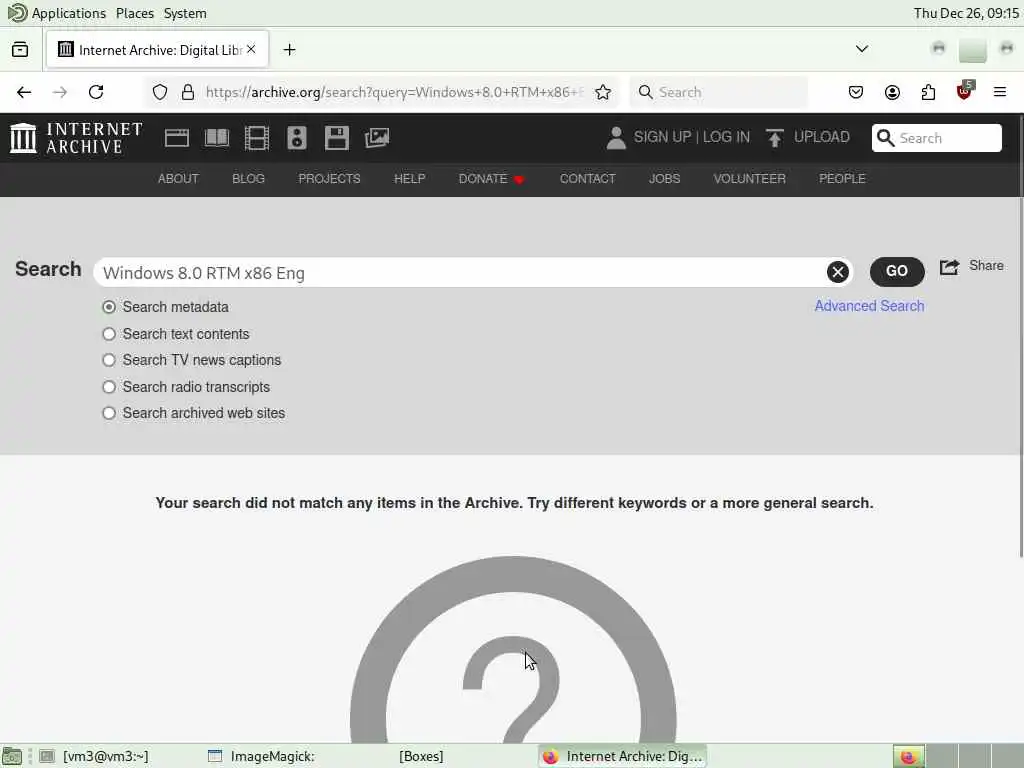Click the Firefox toolbar Search field

click(719, 92)
